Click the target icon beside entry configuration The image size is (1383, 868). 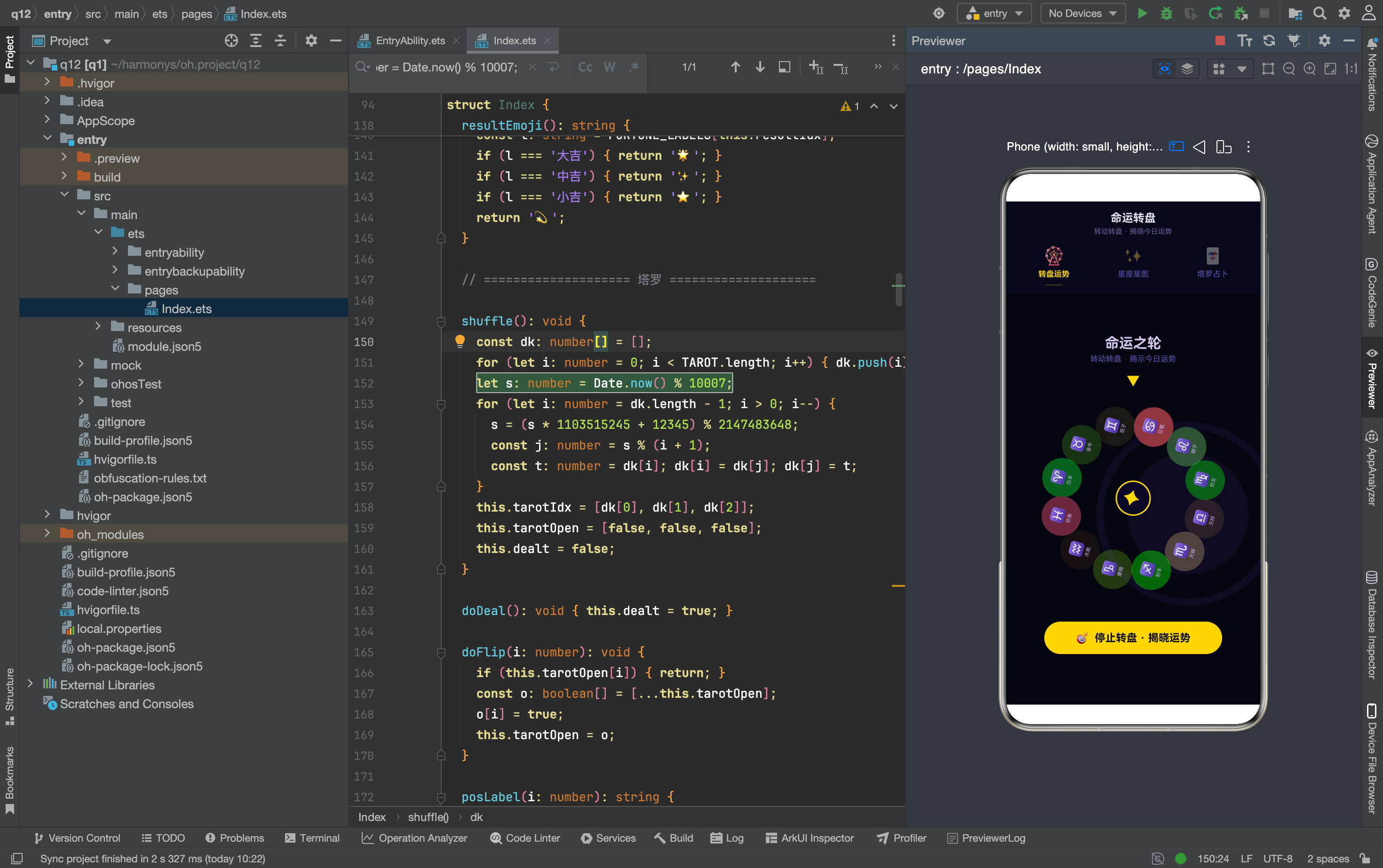pyautogui.click(x=939, y=13)
